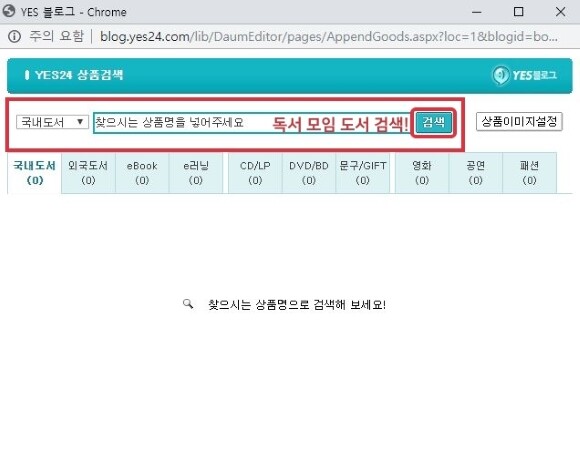Click the 검색 button
This screenshot has width=580, height=453.
434,122
